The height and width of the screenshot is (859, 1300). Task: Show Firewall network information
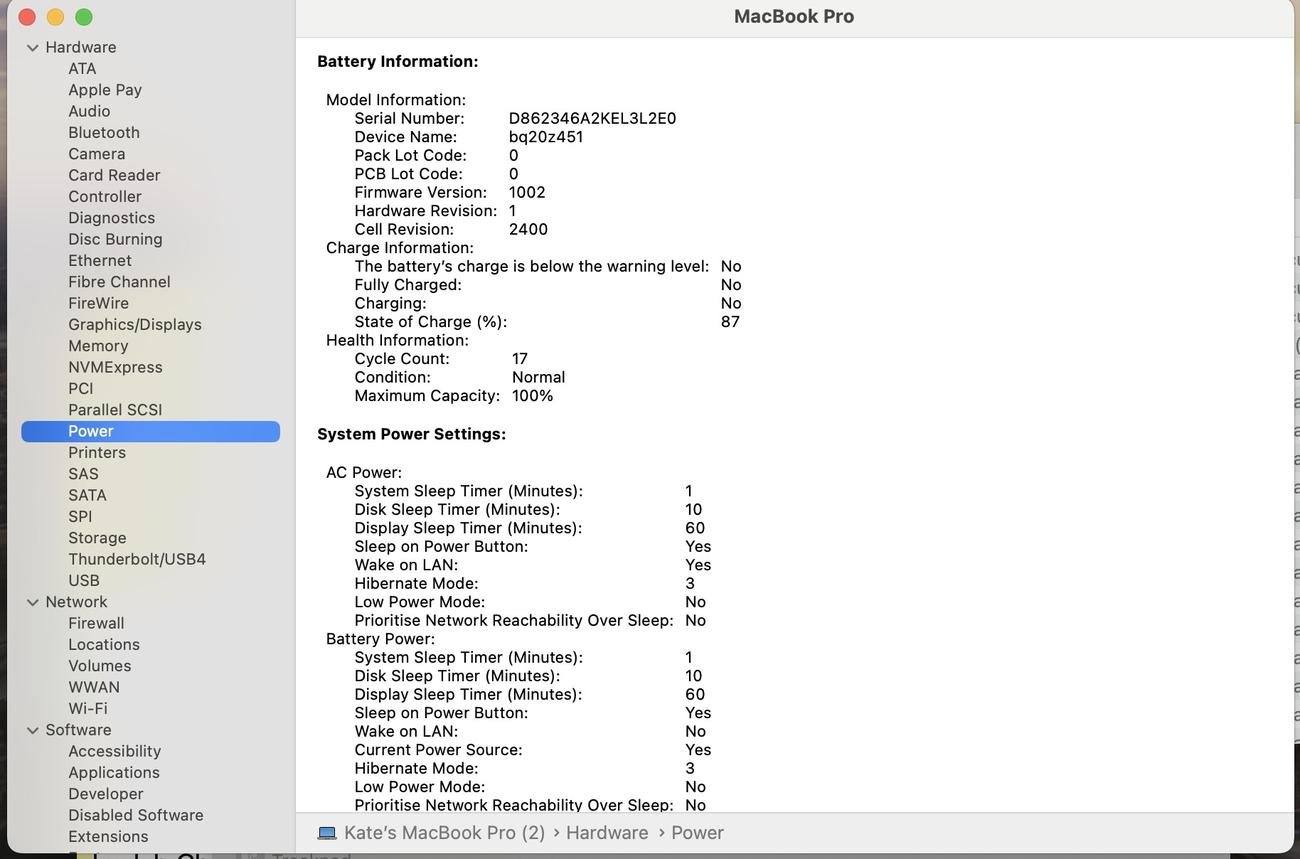pos(96,623)
